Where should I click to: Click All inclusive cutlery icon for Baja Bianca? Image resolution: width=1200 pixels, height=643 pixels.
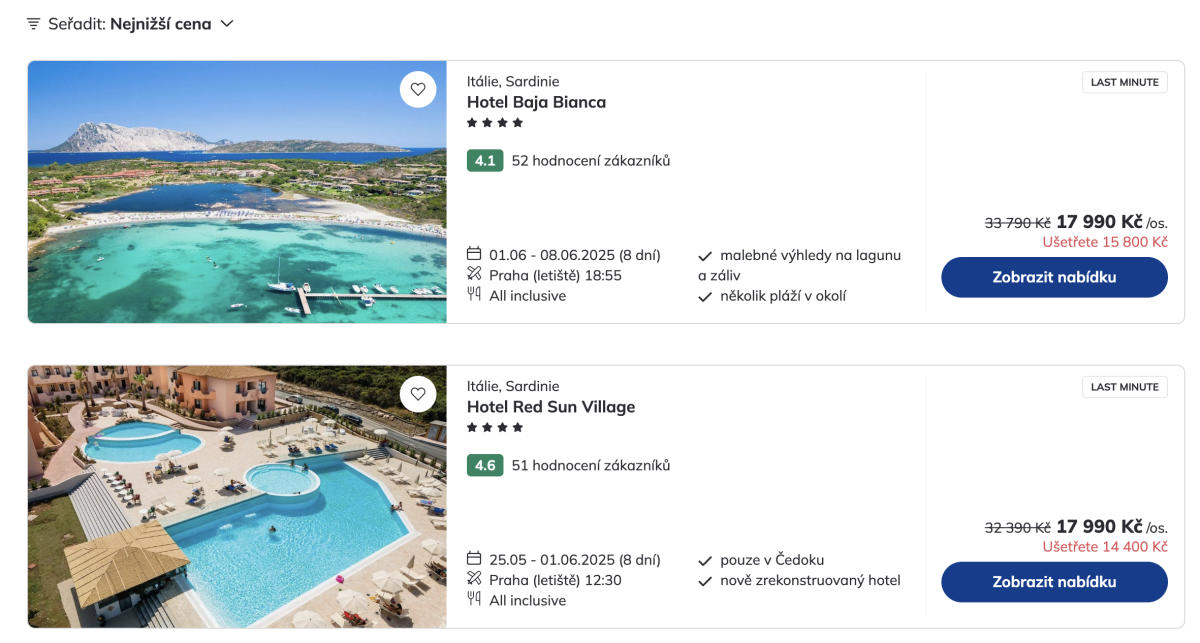coord(475,295)
